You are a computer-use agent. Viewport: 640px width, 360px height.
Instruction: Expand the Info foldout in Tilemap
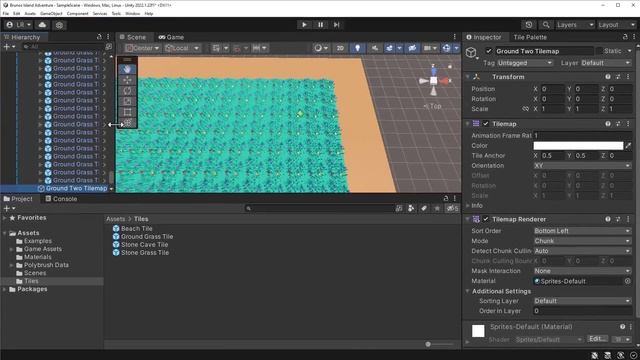click(468, 206)
